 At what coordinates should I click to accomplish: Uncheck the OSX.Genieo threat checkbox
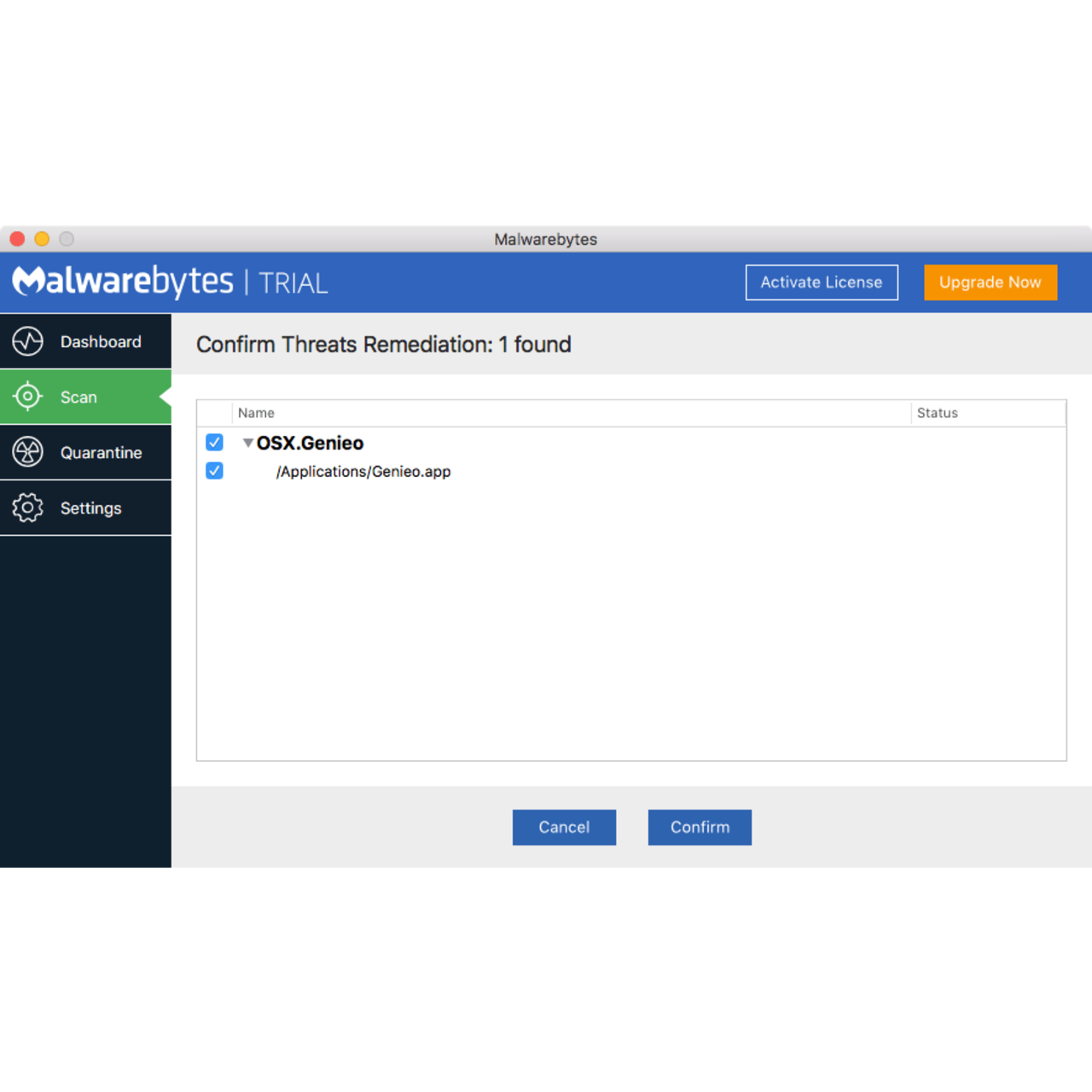click(x=214, y=442)
